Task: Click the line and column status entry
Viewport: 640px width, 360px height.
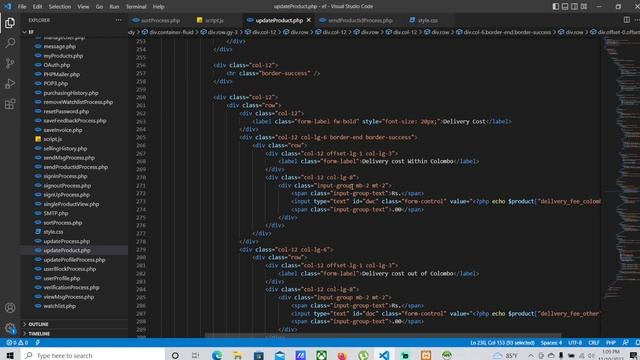Action: [502, 342]
